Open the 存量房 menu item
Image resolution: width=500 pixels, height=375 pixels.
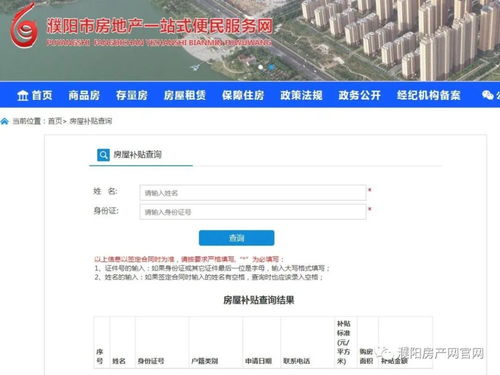point(132,96)
